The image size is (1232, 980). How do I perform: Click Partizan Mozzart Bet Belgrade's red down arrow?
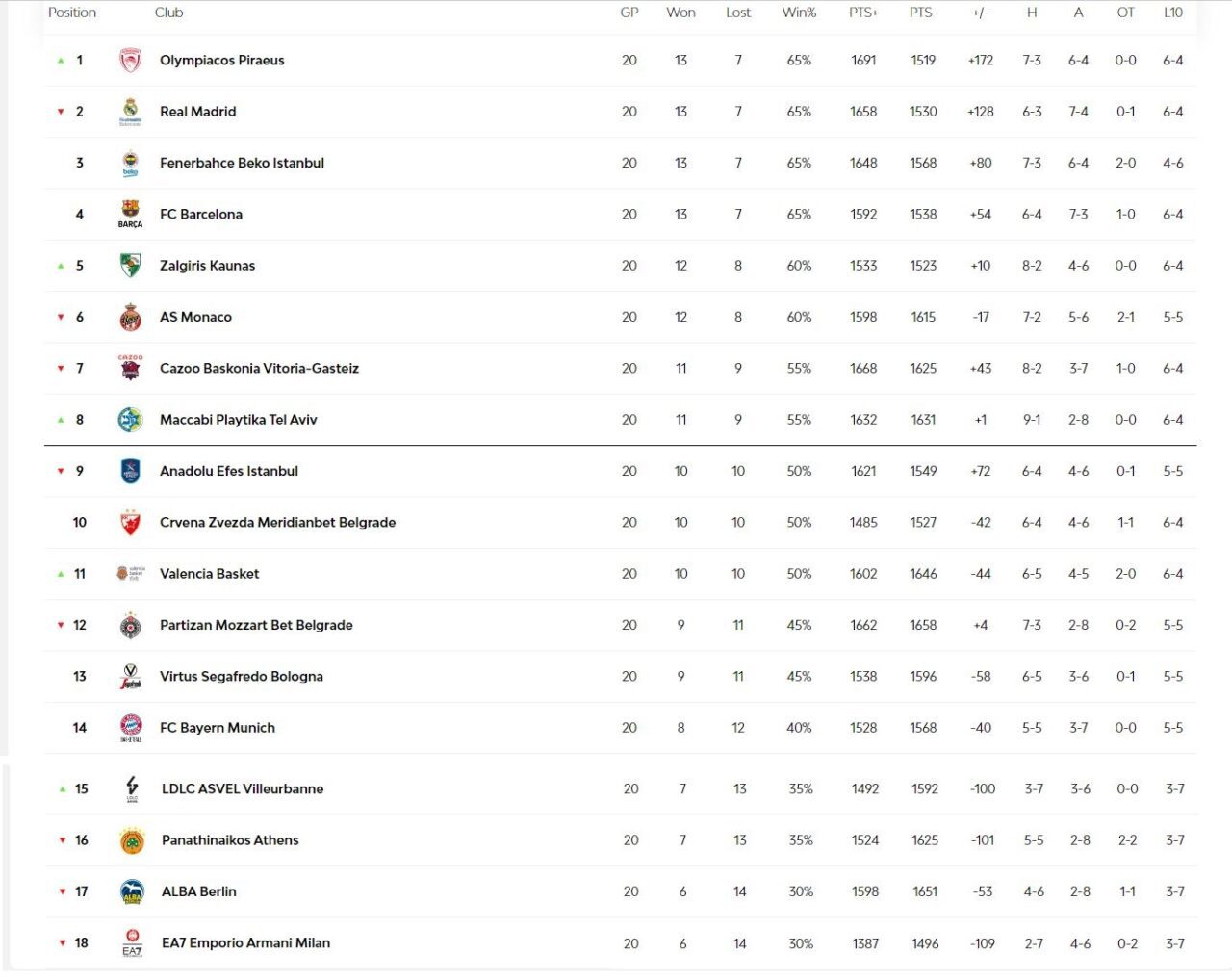click(x=61, y=625)
